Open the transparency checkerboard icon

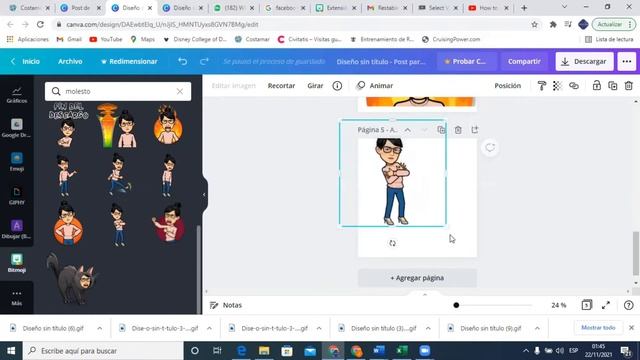click(557, 86)
